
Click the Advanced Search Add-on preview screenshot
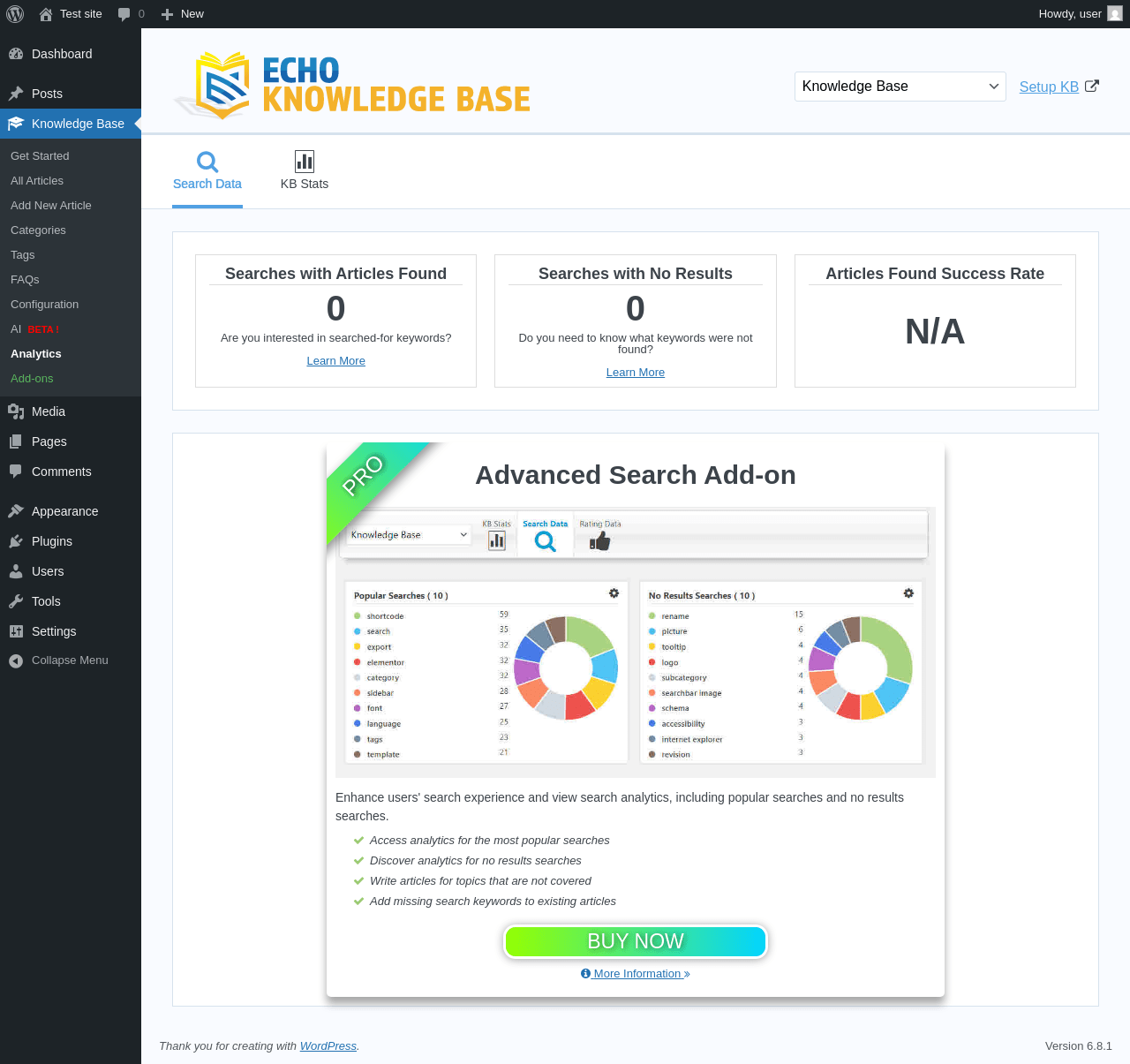[636, 642]
